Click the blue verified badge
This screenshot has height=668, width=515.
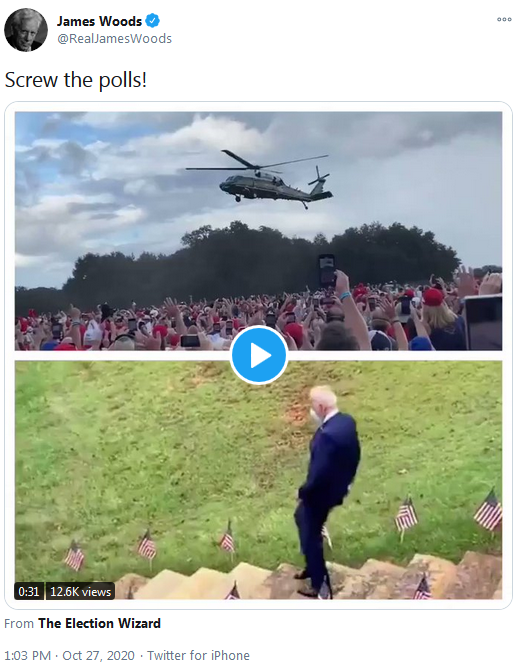click(152, 20)
